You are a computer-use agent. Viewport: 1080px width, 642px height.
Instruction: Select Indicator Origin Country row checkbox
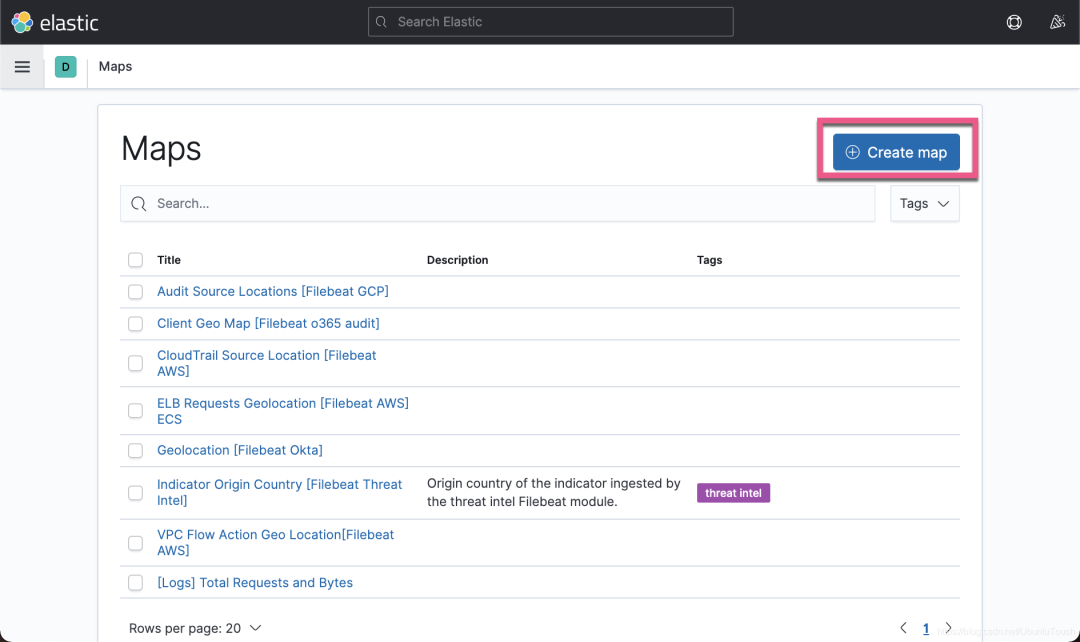[x=136, y=493]
